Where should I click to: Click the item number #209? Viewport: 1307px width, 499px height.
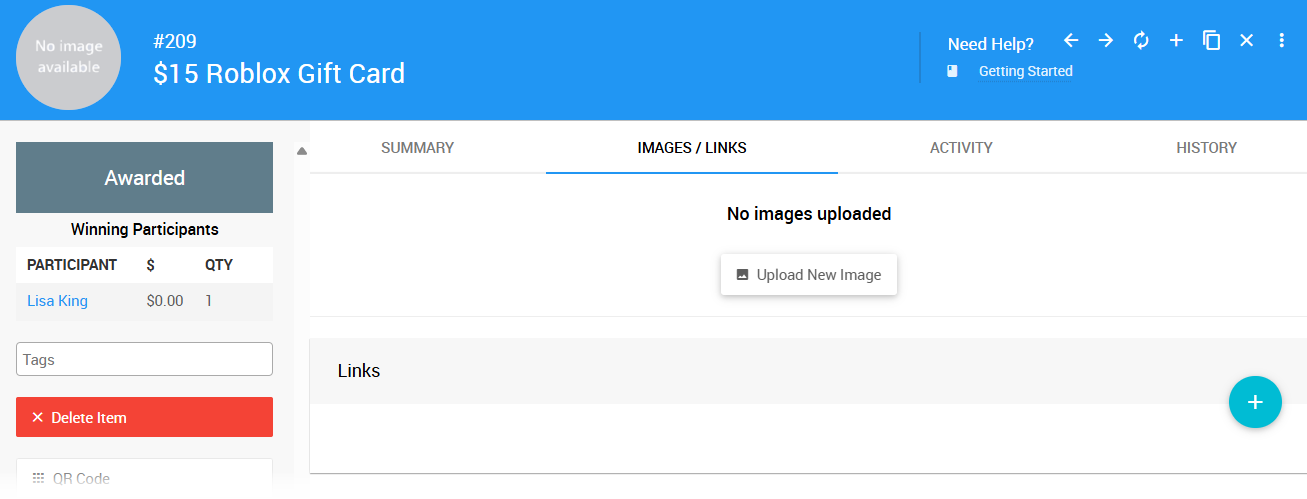click(x=175, y=42)
